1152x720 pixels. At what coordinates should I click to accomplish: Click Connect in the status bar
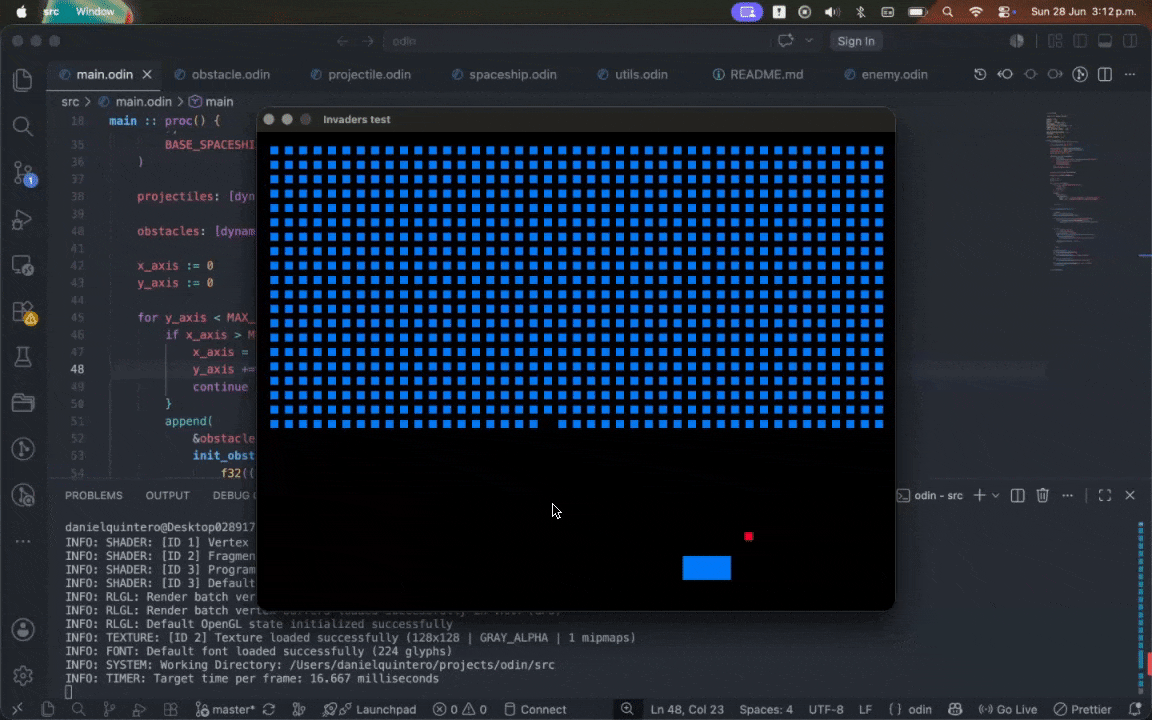(535, 709)
